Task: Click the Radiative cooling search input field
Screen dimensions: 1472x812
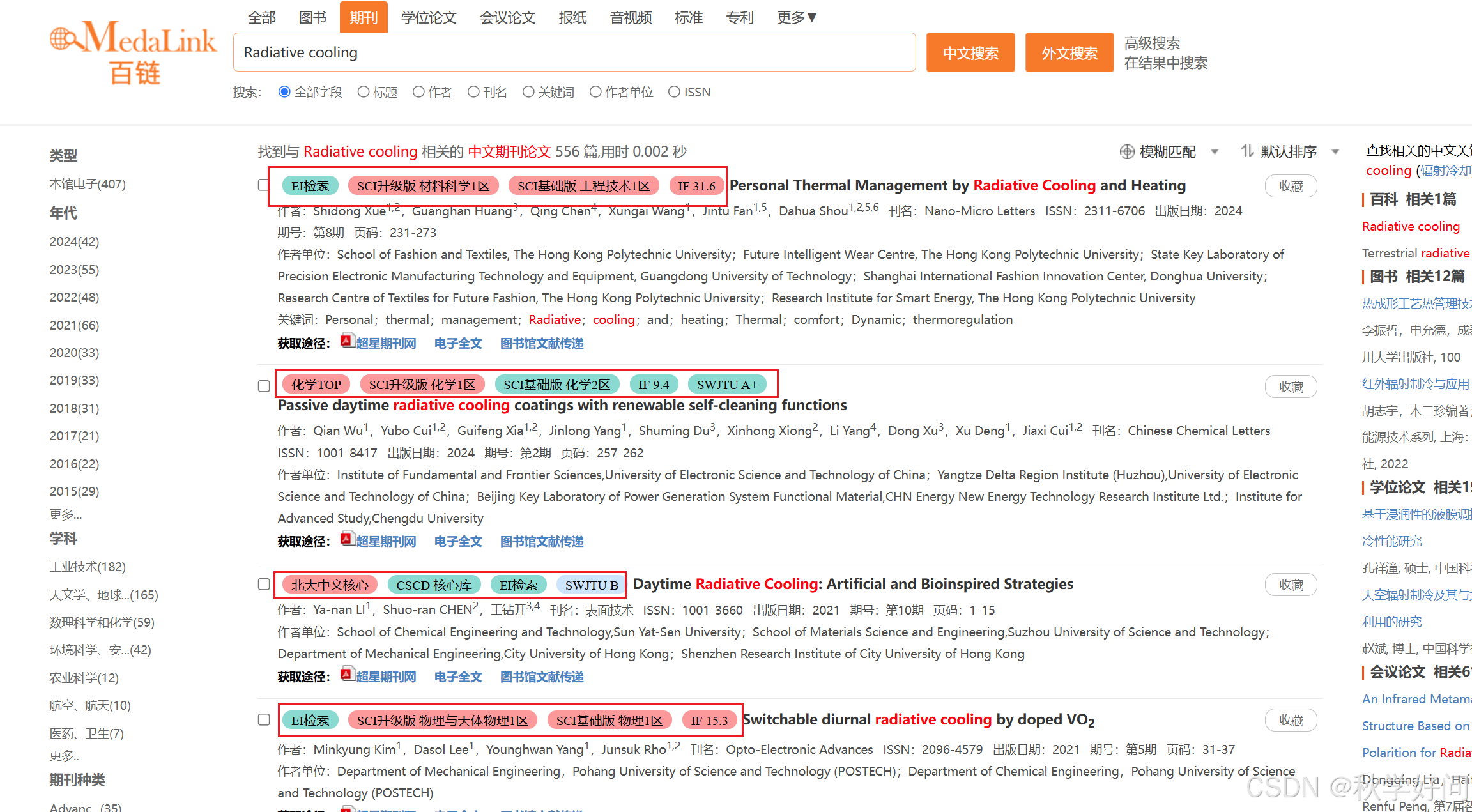Action: (574, 52)
